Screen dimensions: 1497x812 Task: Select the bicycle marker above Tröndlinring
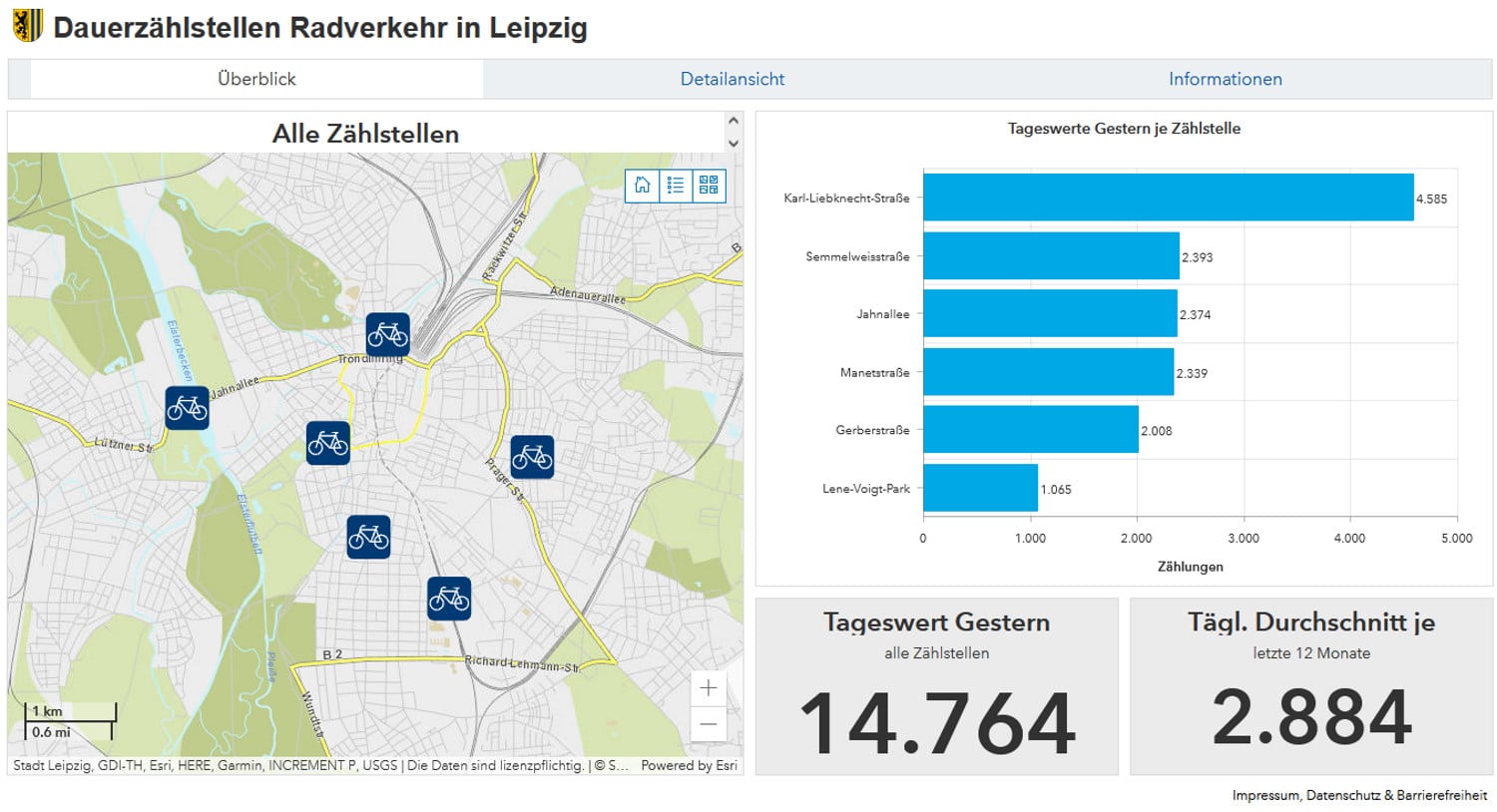387,335
